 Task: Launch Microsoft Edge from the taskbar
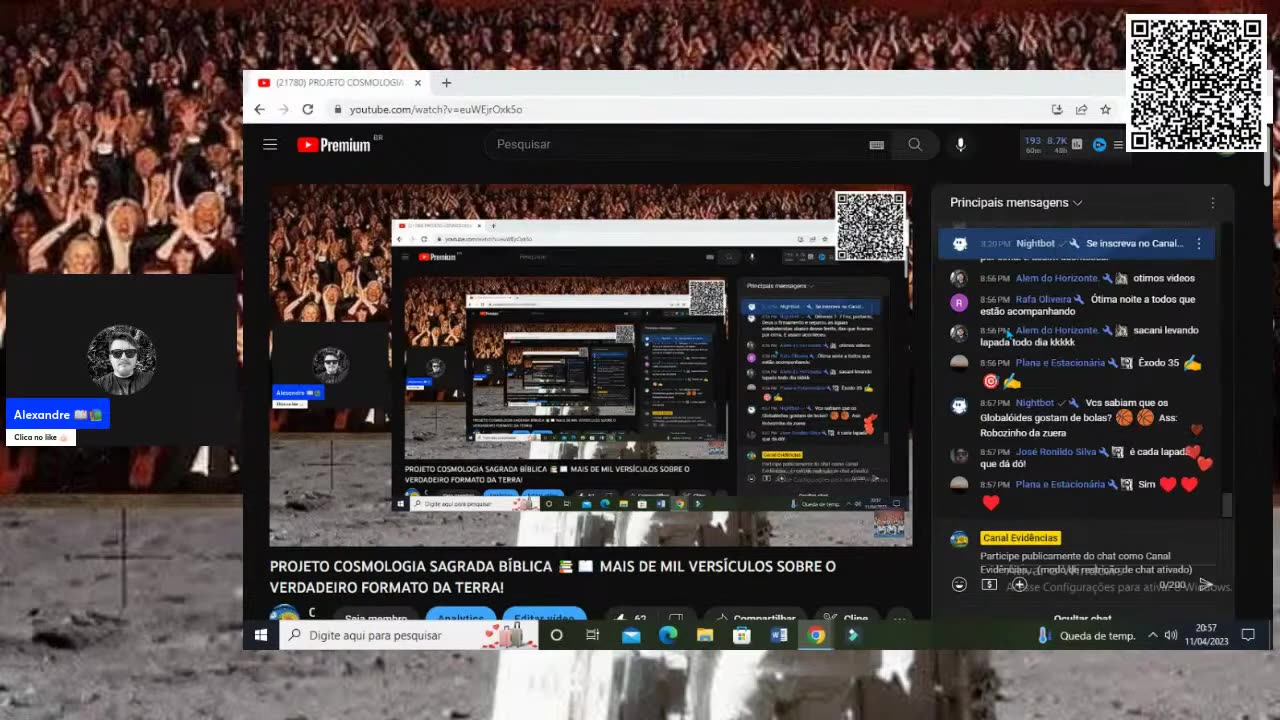pyautogui.click(x=668, y=635)
